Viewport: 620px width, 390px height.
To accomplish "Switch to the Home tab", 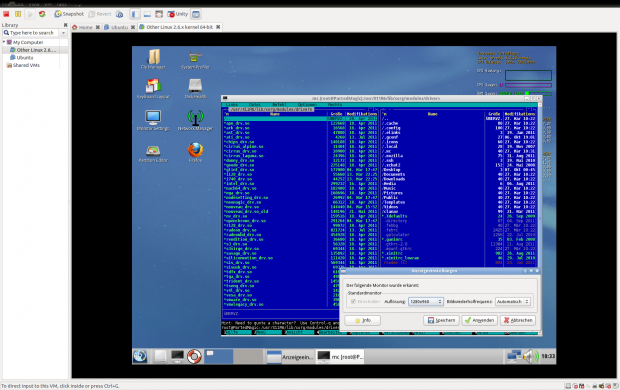I will click(x=82, y=27).
